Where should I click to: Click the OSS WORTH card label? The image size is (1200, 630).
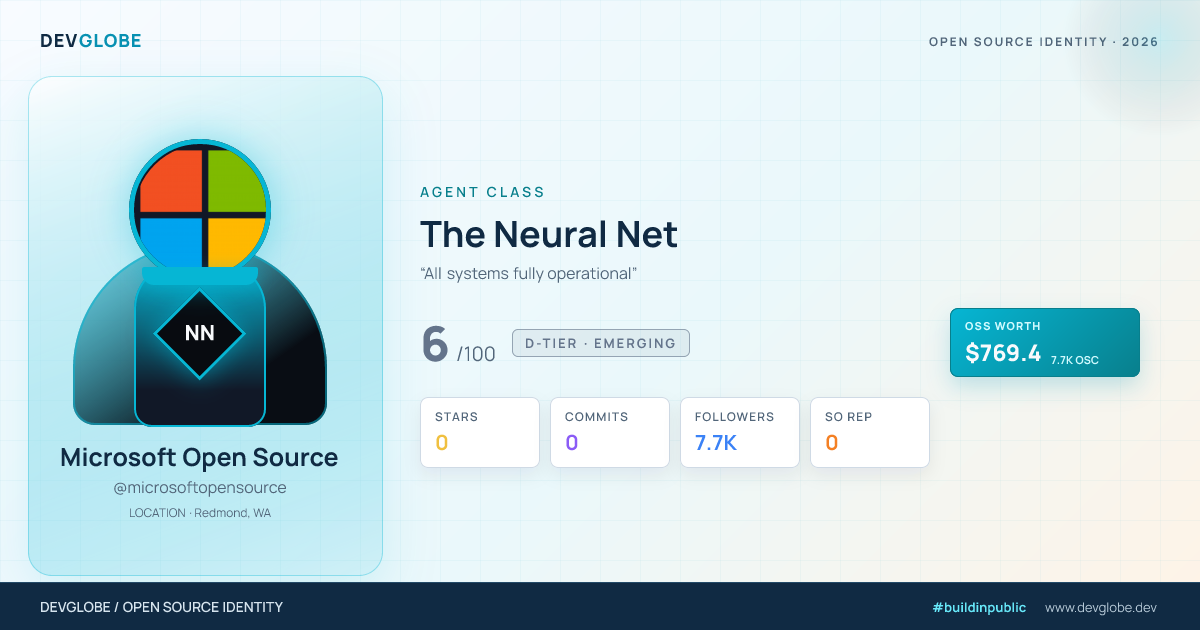[x=1002, y=326]
